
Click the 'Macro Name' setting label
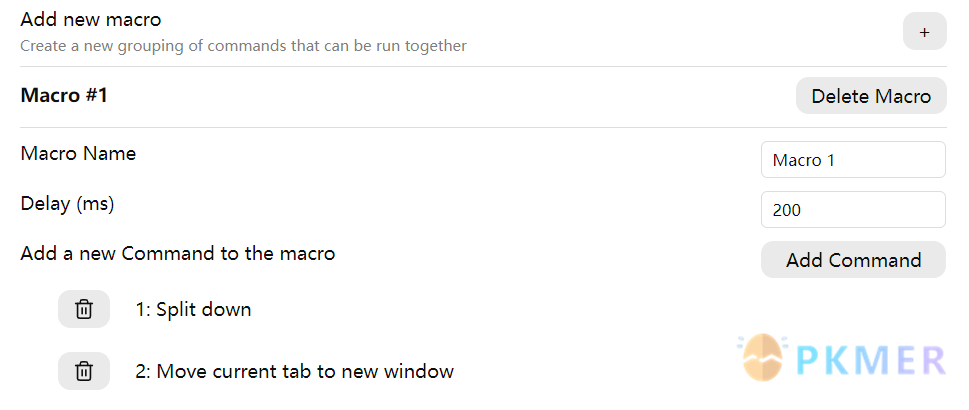(78, 153)
